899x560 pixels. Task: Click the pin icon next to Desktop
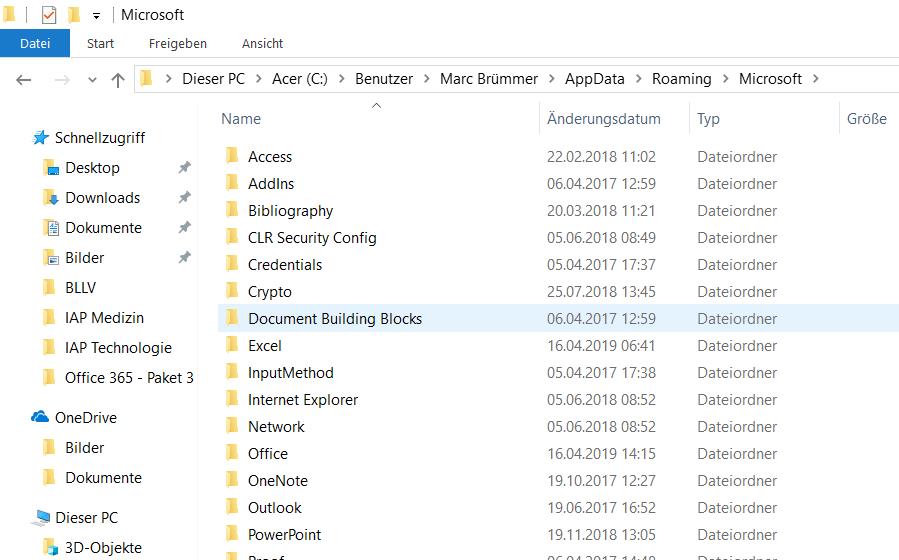click(184, 167)
